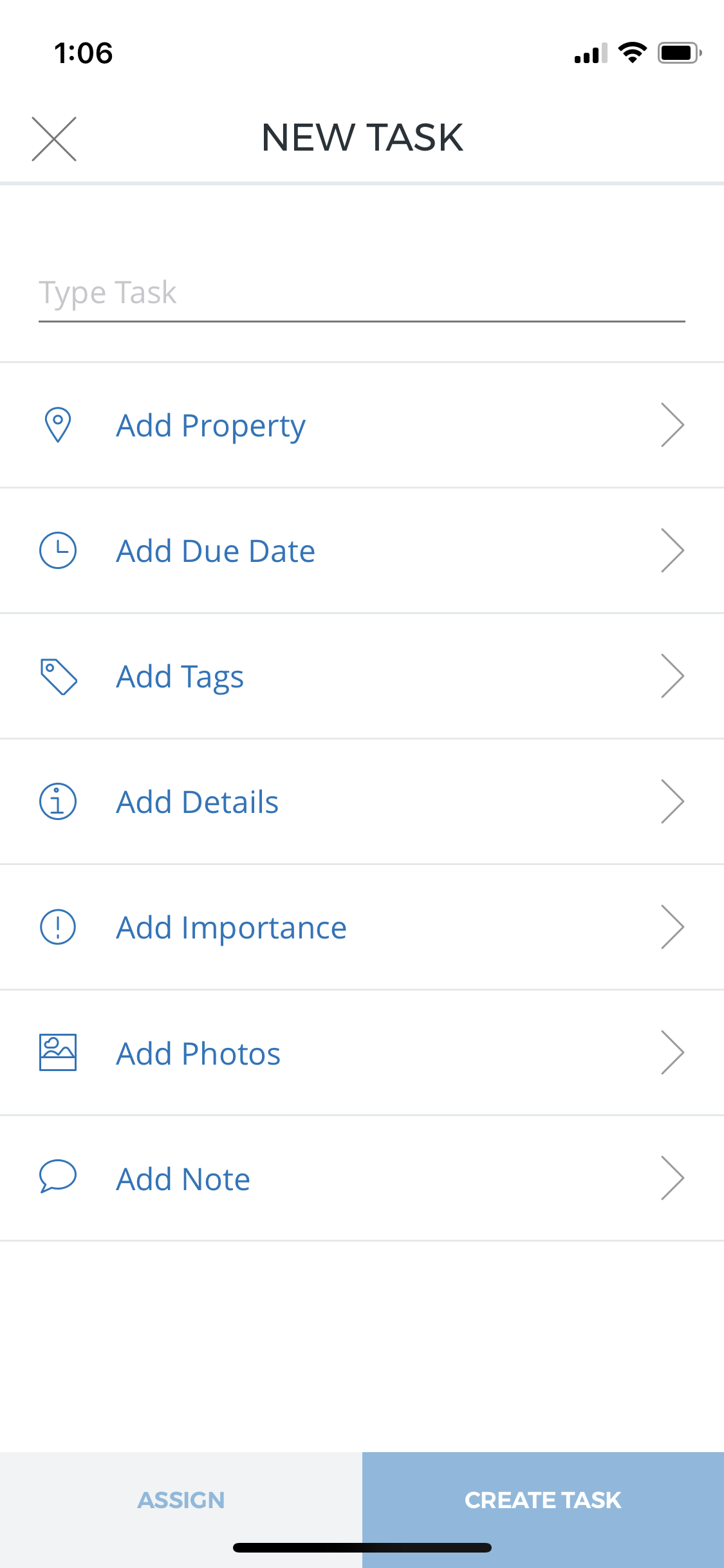Tap the picture icon for photos
The image size is (724, 1568).
pos(58,1052)
